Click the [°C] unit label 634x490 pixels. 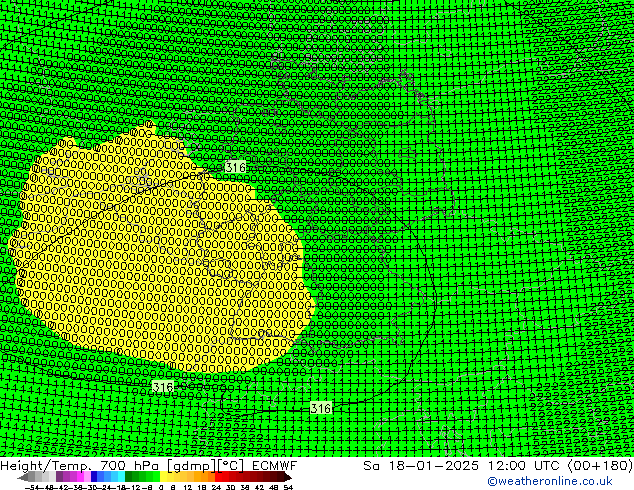click(231, 466)
